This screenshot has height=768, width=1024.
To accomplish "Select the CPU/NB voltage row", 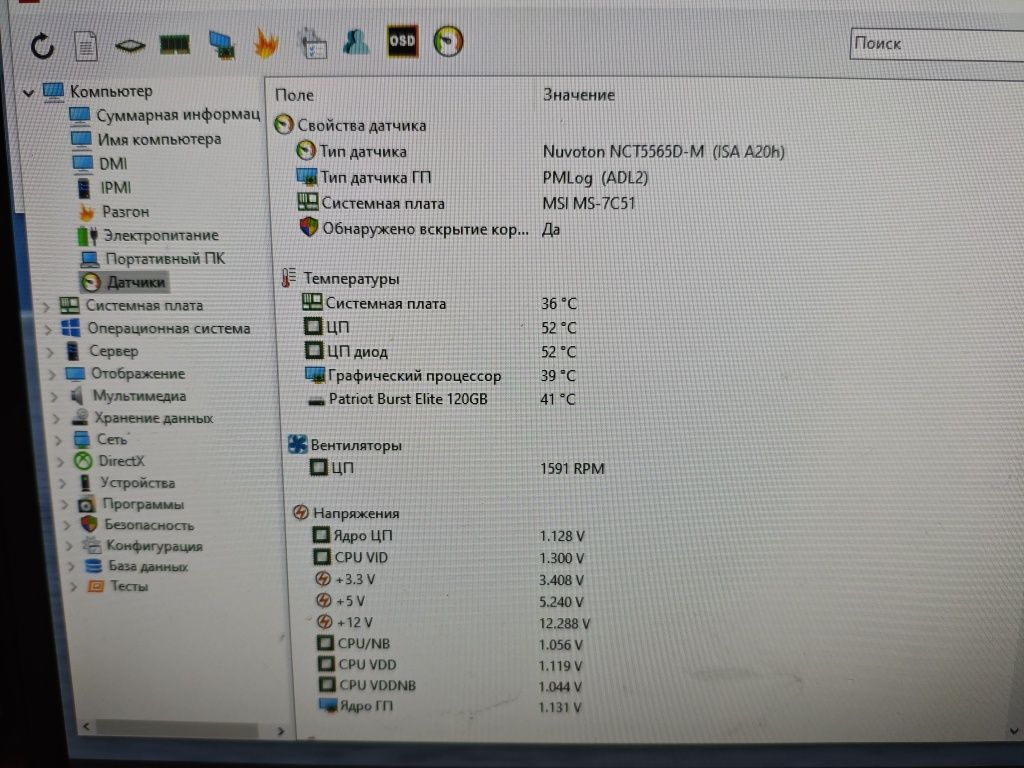I will coord(450,644).
